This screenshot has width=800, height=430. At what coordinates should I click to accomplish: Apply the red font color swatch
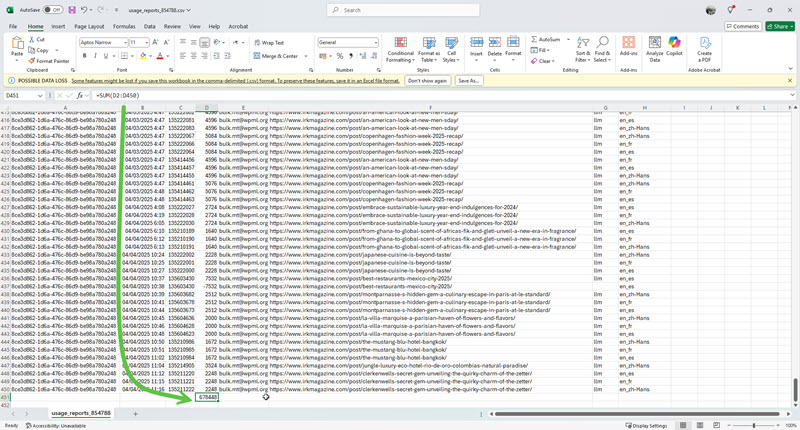click(160, 56)
